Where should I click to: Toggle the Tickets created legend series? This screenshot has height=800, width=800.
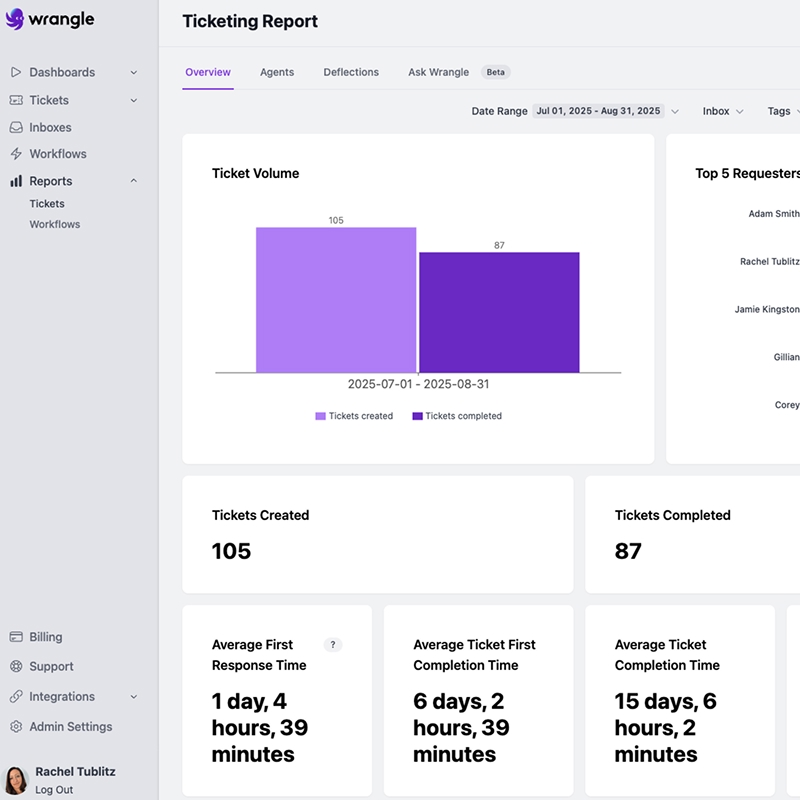(354, 416)
